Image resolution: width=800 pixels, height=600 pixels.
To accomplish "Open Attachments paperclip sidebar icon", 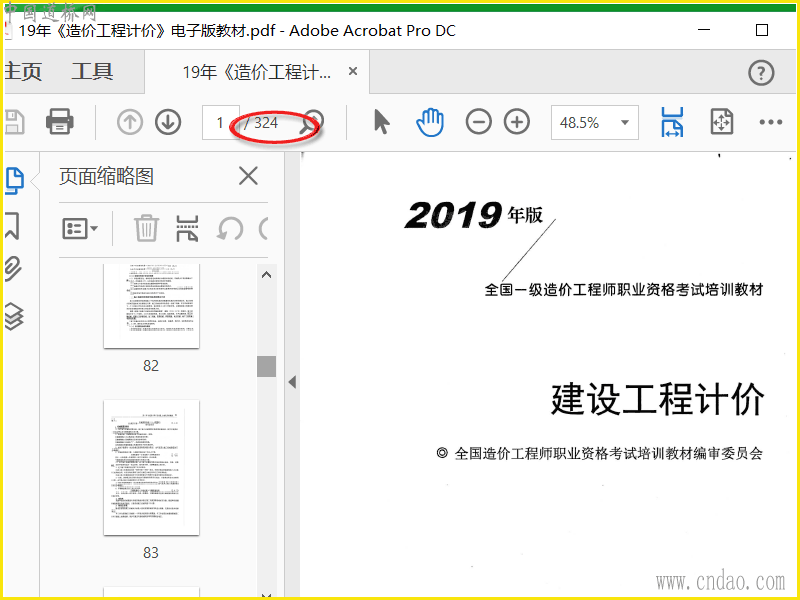I will click(14, 269).
